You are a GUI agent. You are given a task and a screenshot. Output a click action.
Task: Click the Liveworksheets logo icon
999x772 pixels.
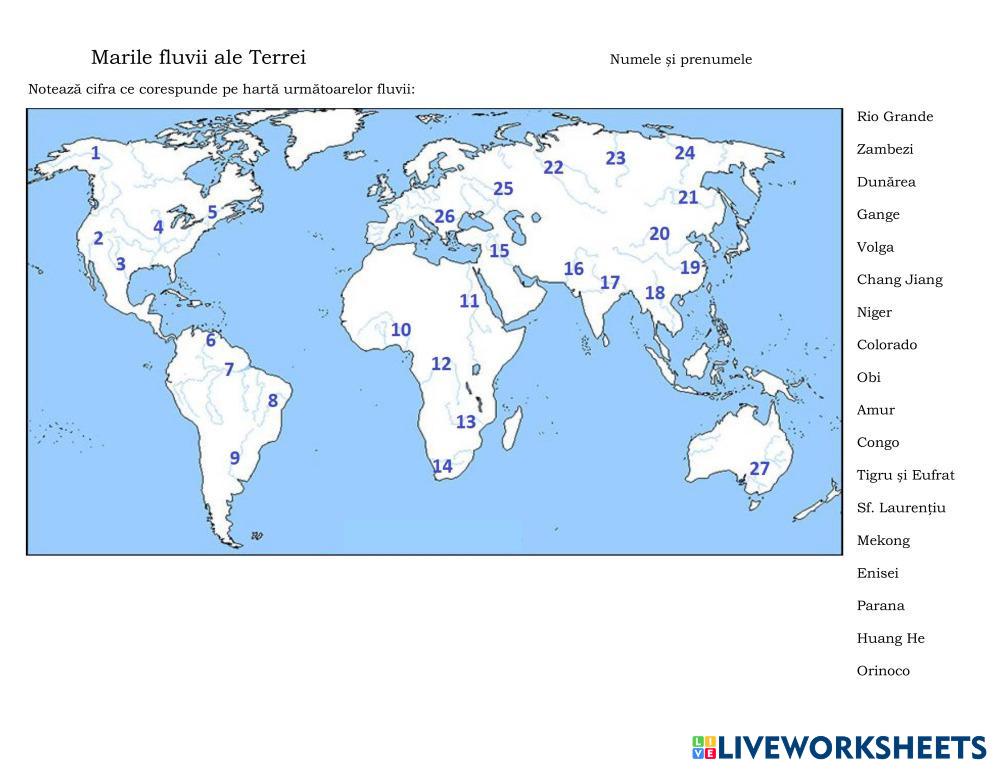coord(703,747)
